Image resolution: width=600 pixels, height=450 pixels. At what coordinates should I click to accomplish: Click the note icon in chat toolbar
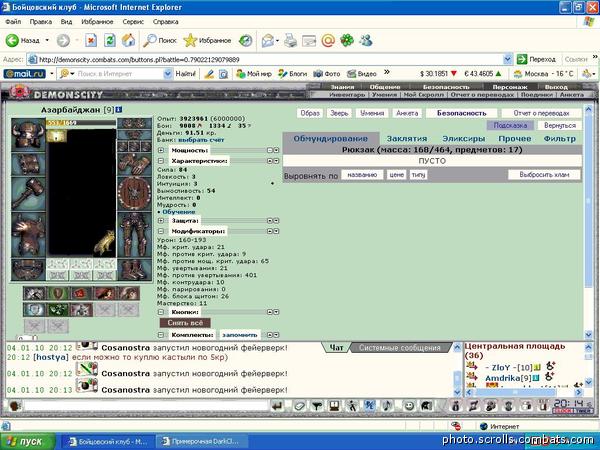point(387,406)
